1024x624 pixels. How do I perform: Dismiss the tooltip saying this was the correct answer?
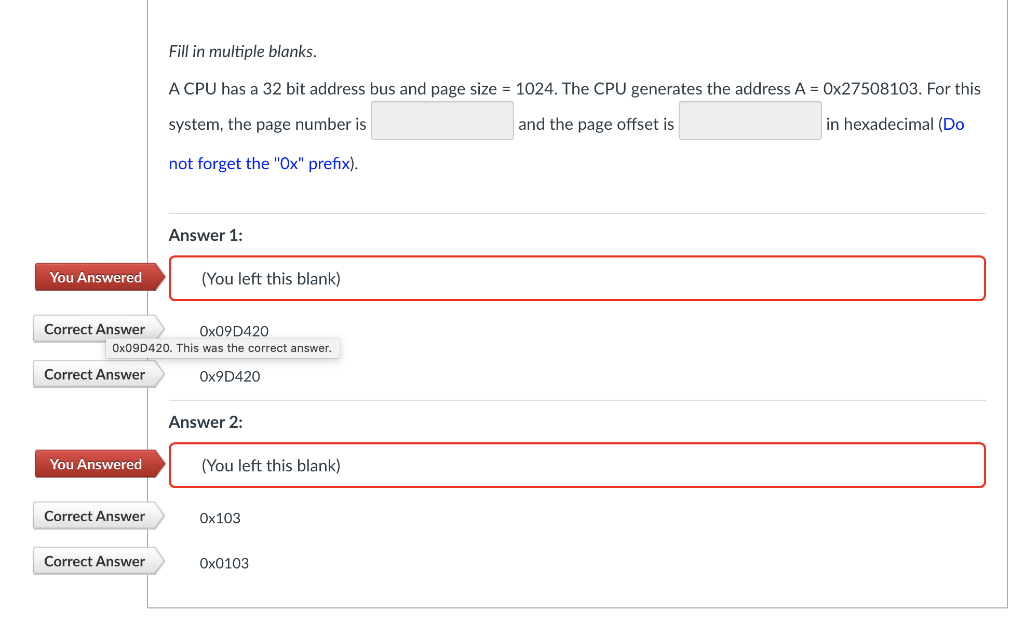pyautogui.click(x=222, y=348)
